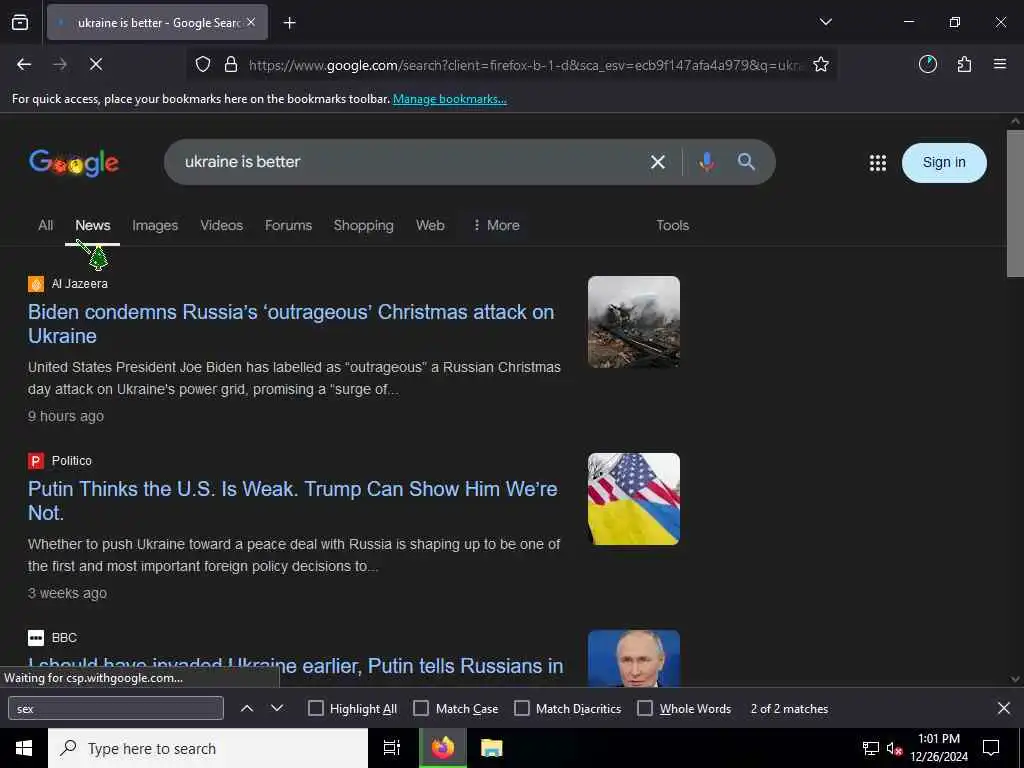The height and width of the screenshot is (768, 1024).
Task: Switch to the Shopping tab
Action: click(x=364, y=225)
